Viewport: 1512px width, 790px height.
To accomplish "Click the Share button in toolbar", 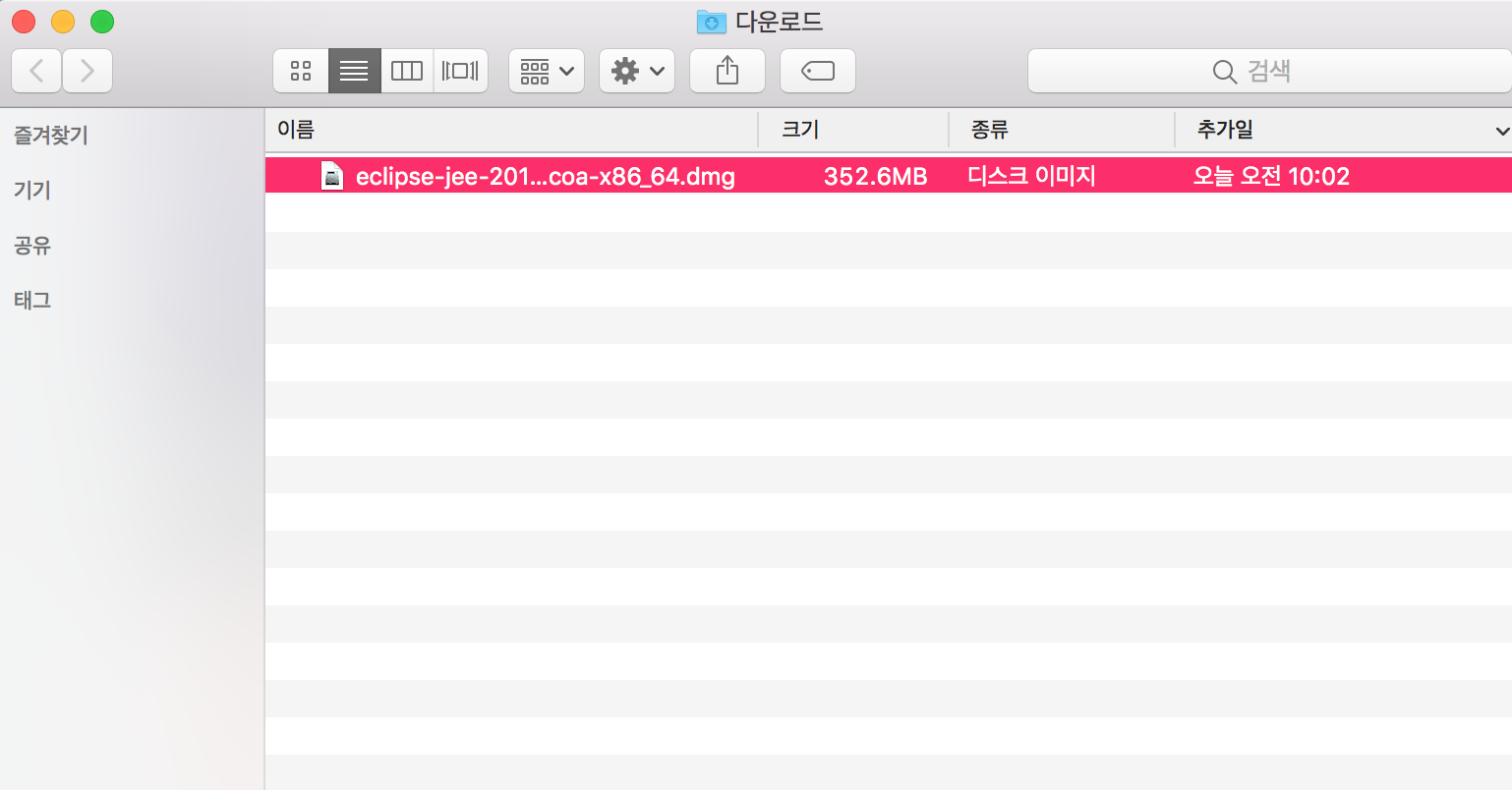I will (x=727, y=71).
